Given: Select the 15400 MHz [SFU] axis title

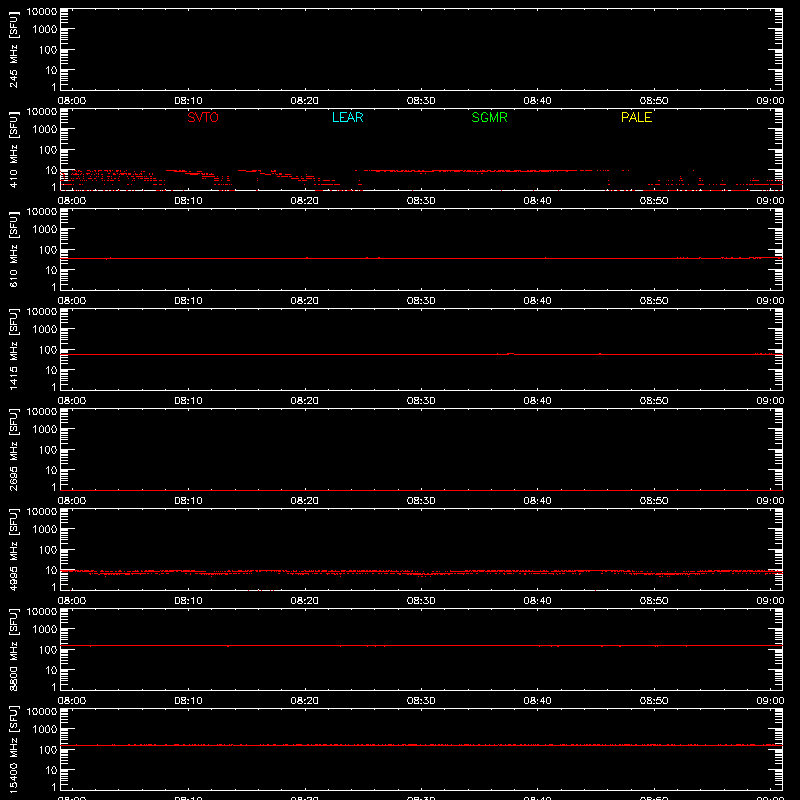Looking at the screenshot, I should (x=13, y=749).
